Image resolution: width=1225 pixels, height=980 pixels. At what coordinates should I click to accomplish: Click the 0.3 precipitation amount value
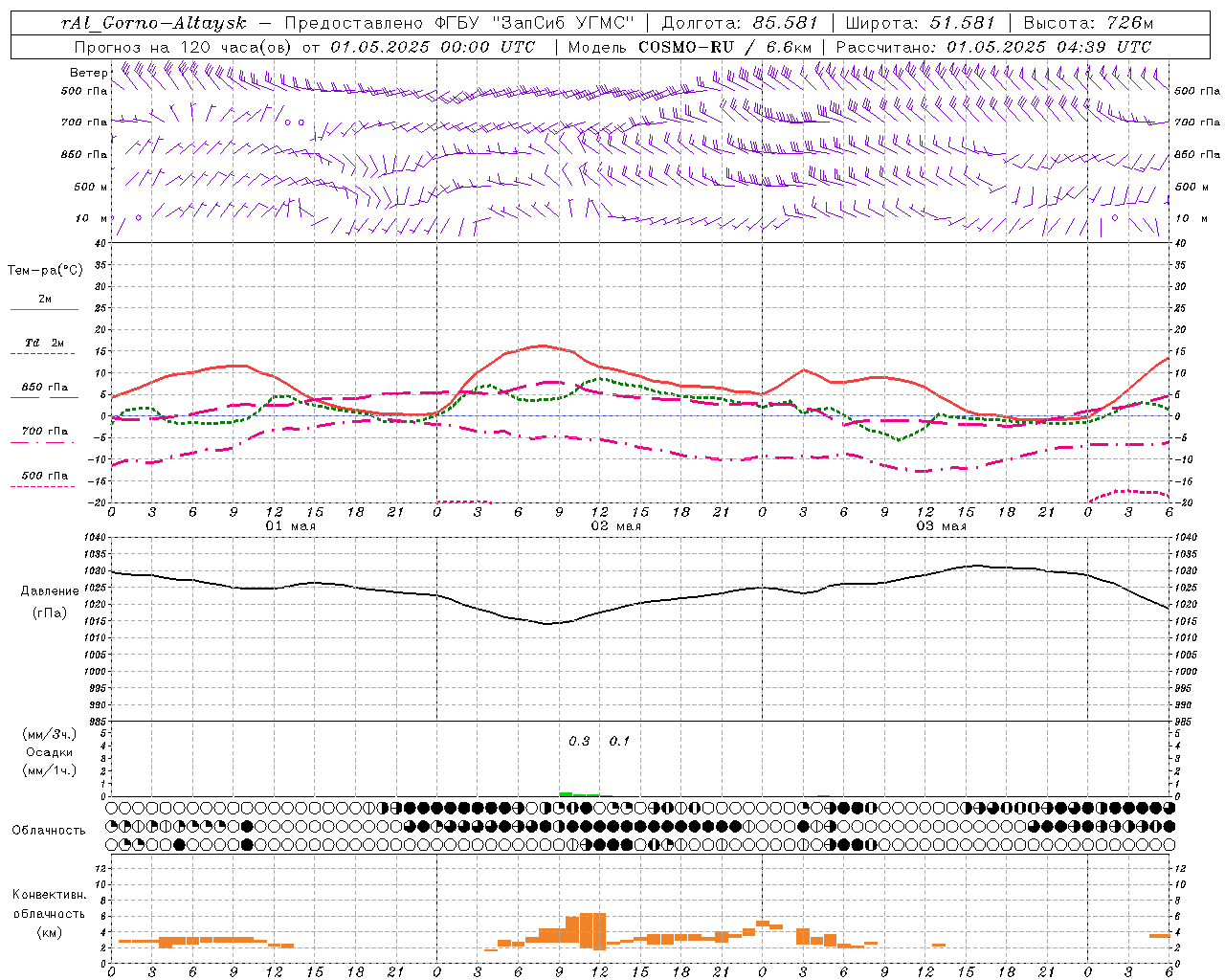point(579,742)
